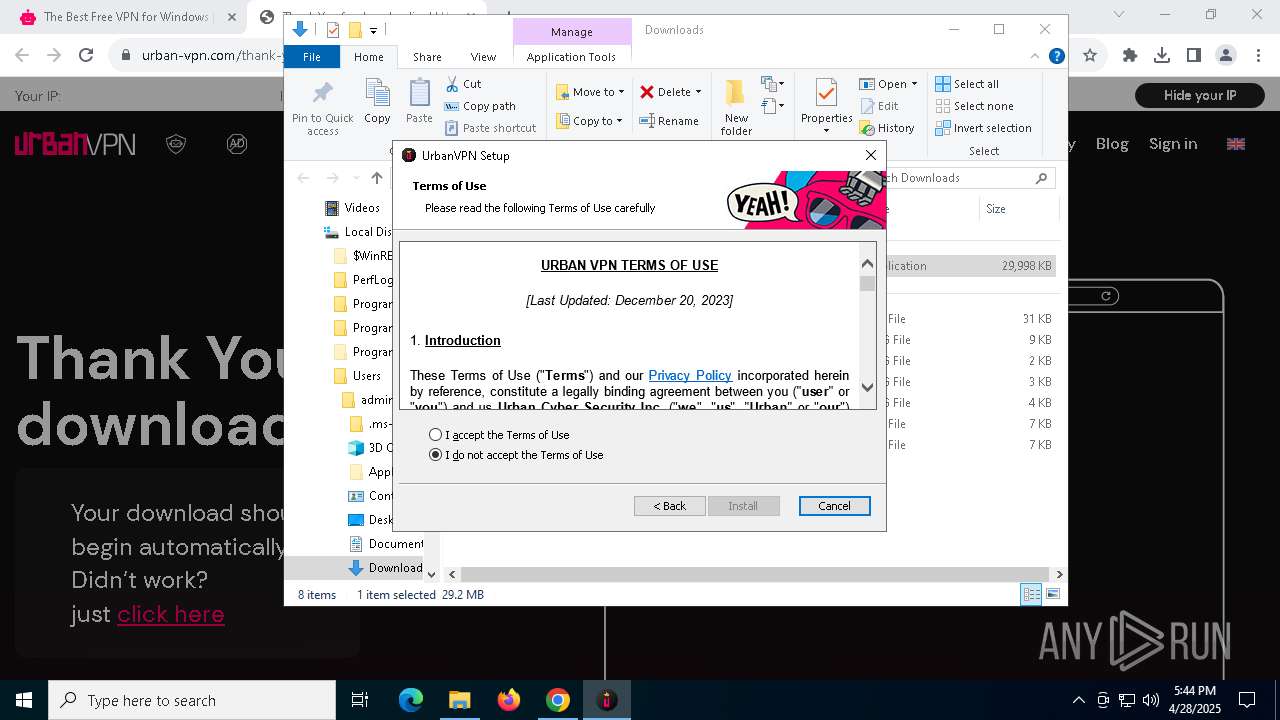The width and height of the screenshot is (1280, 720).
Task: Switch to details view icon in status bar
Action: [x=1031, y=594]
